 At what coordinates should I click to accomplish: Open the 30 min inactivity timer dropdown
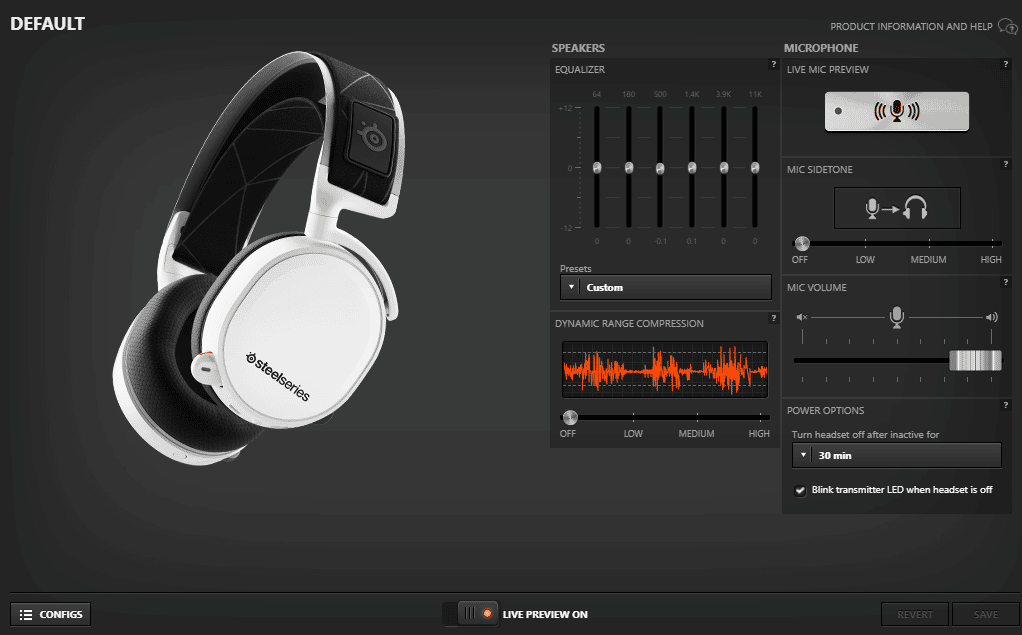point(896,455)
